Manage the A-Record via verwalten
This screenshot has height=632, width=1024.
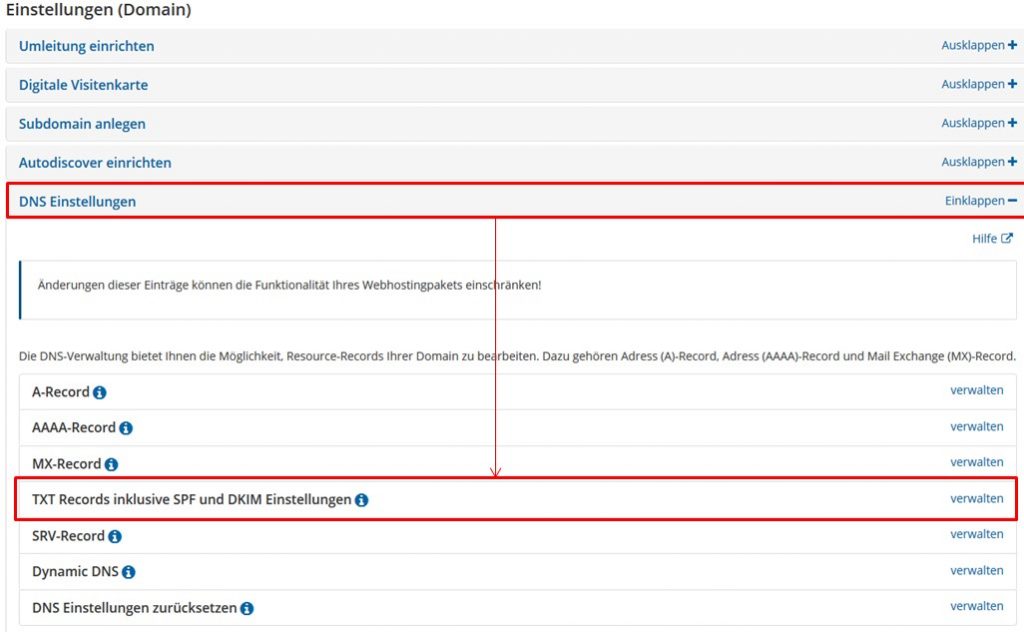tap(976, 391)
